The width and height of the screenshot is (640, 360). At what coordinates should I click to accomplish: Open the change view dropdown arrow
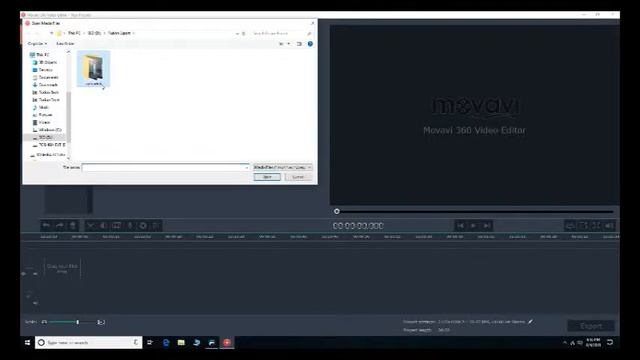289,44
